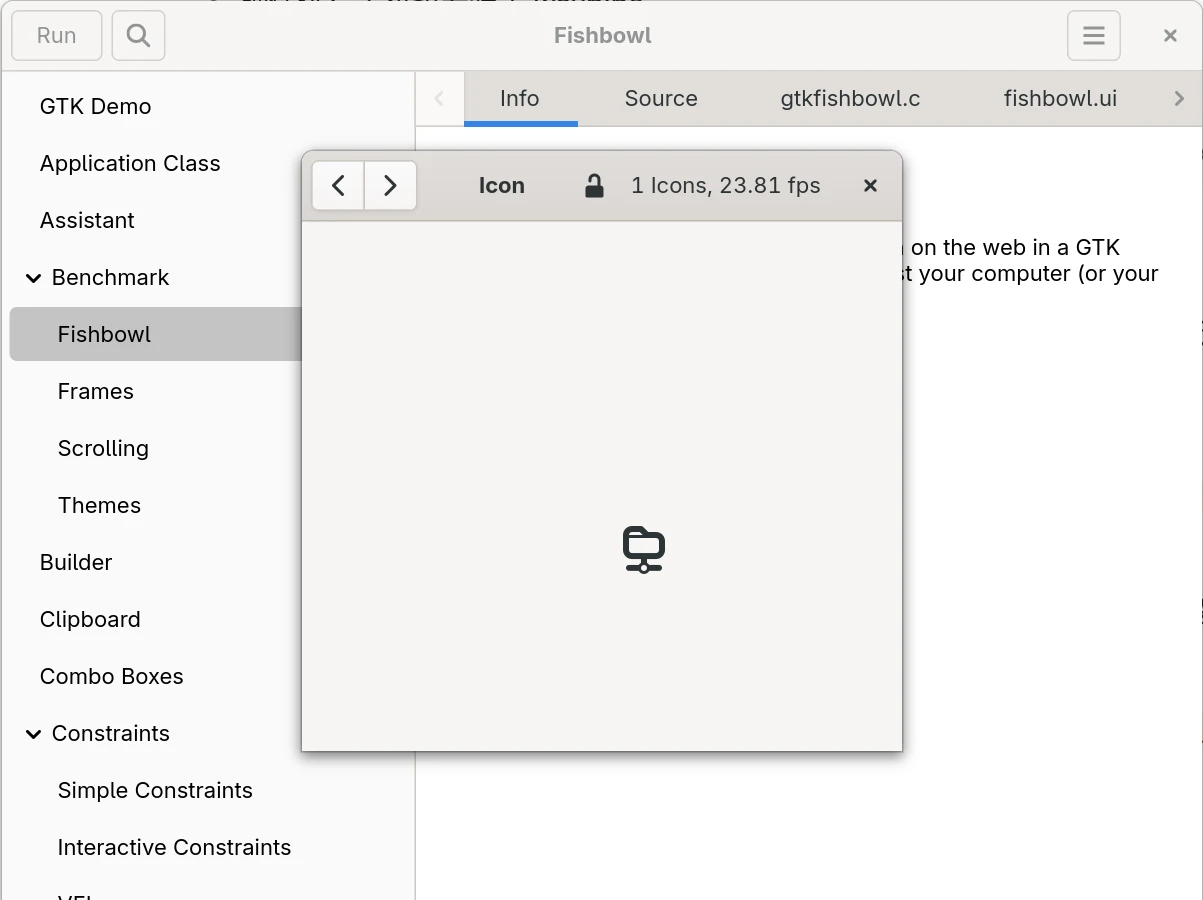The height and width of the screenshot is (900, 1203).
Task: Open the gtkfishbowl.c tab
Action: [850, 99]
